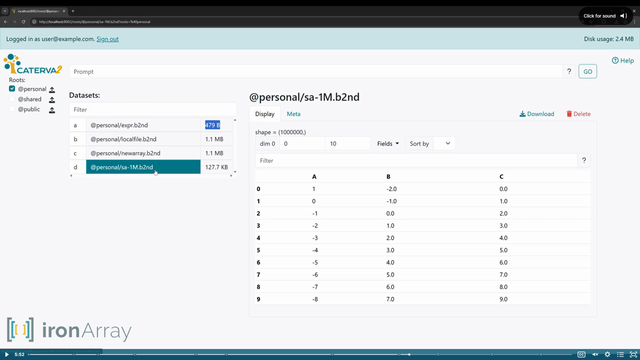640x360 pixels.
Task: Click the GO button
Action: (587, 71)
